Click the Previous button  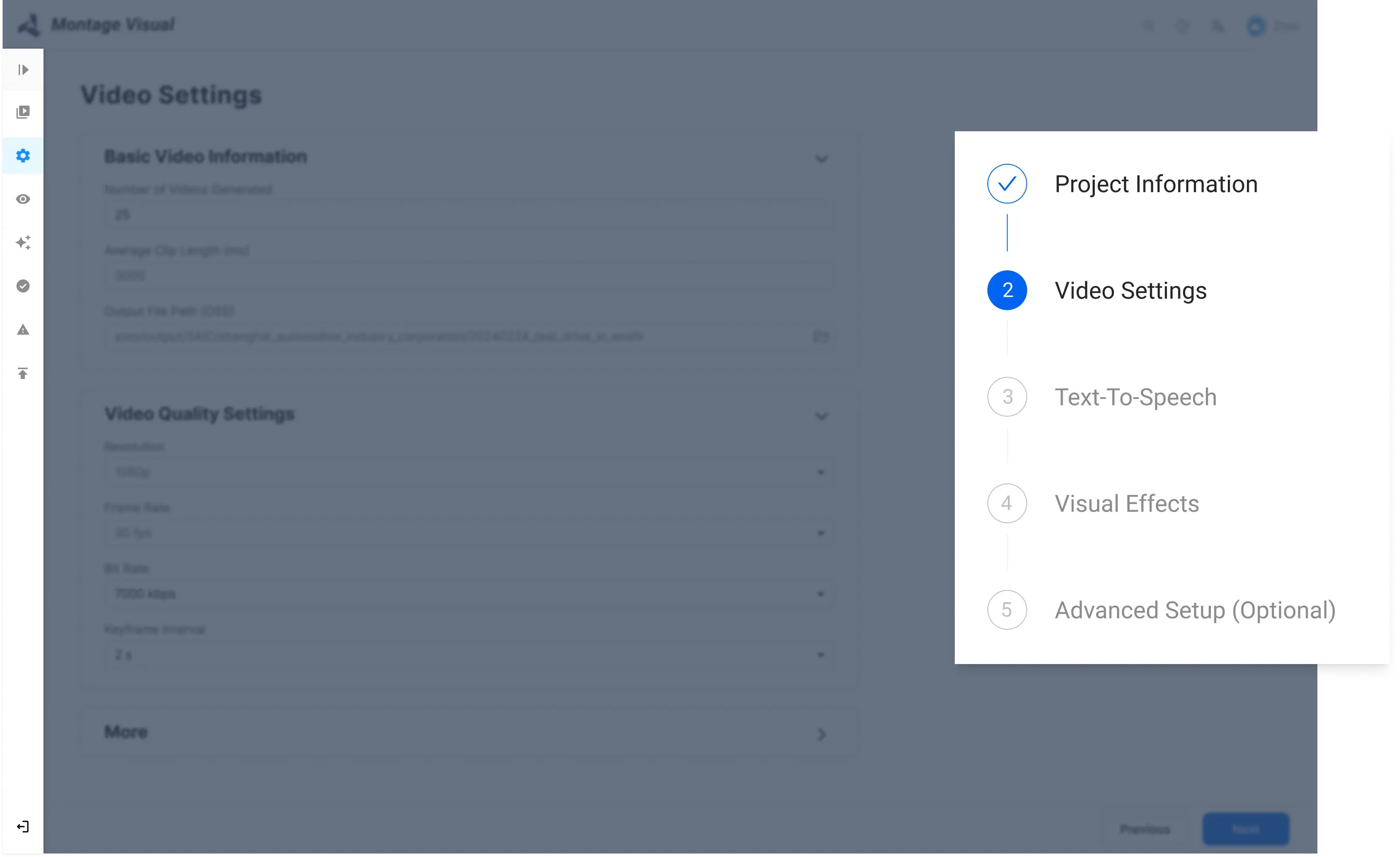pos(1144,829)
